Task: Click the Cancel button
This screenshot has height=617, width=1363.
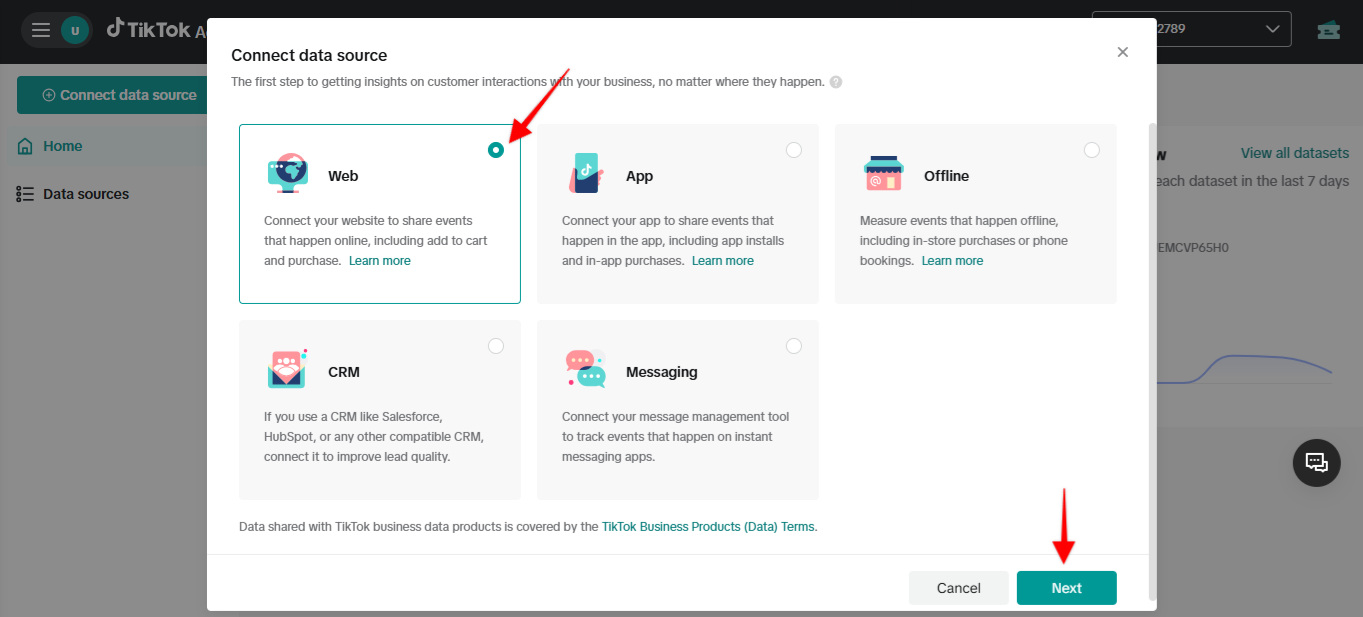Action: 959,588
